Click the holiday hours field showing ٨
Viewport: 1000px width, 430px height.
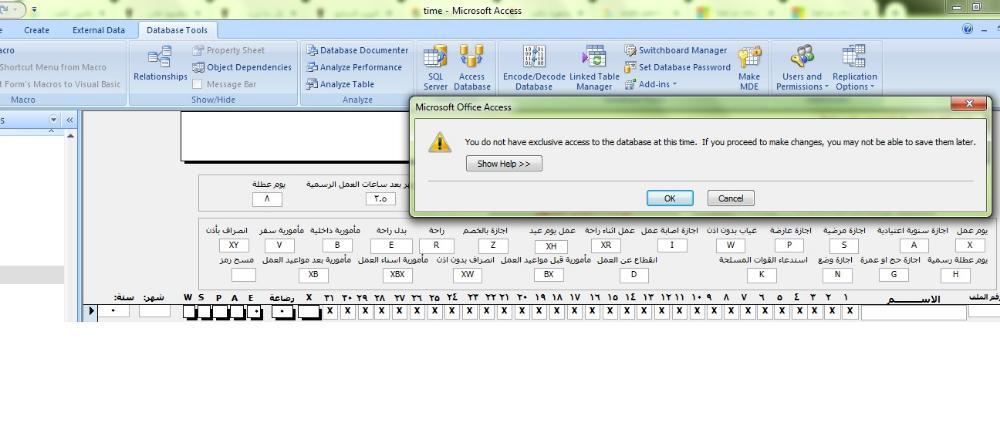(x=267, y=199)
